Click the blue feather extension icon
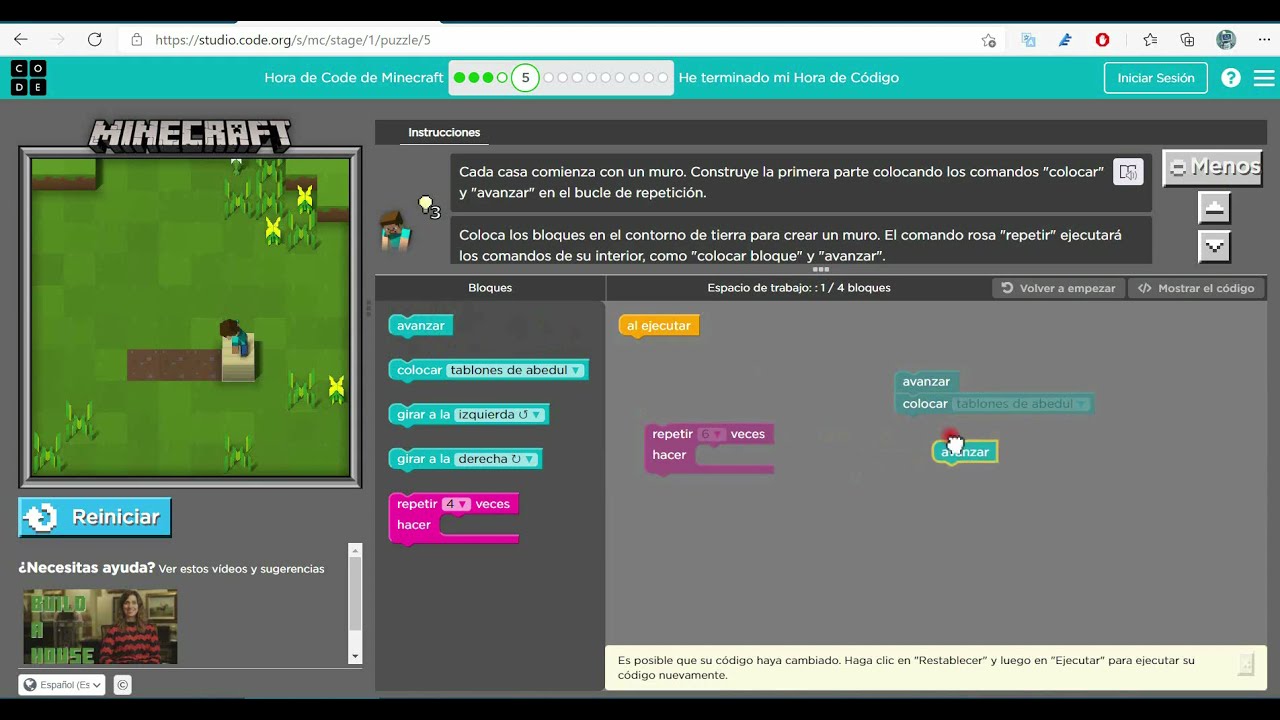This screenshot has width=1280, height=720. click(1065, 40)
